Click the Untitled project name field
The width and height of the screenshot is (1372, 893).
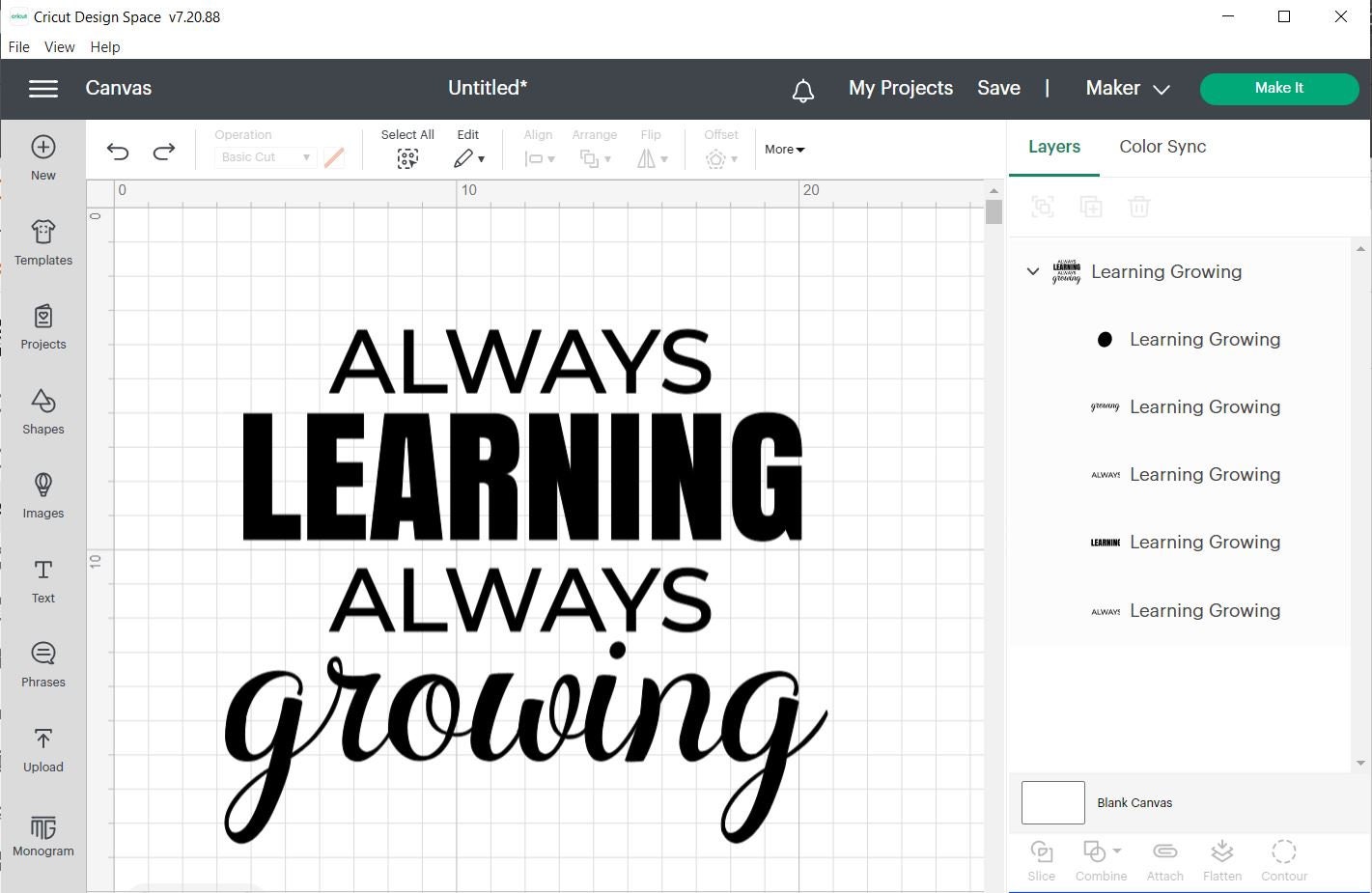click(488, 87)
